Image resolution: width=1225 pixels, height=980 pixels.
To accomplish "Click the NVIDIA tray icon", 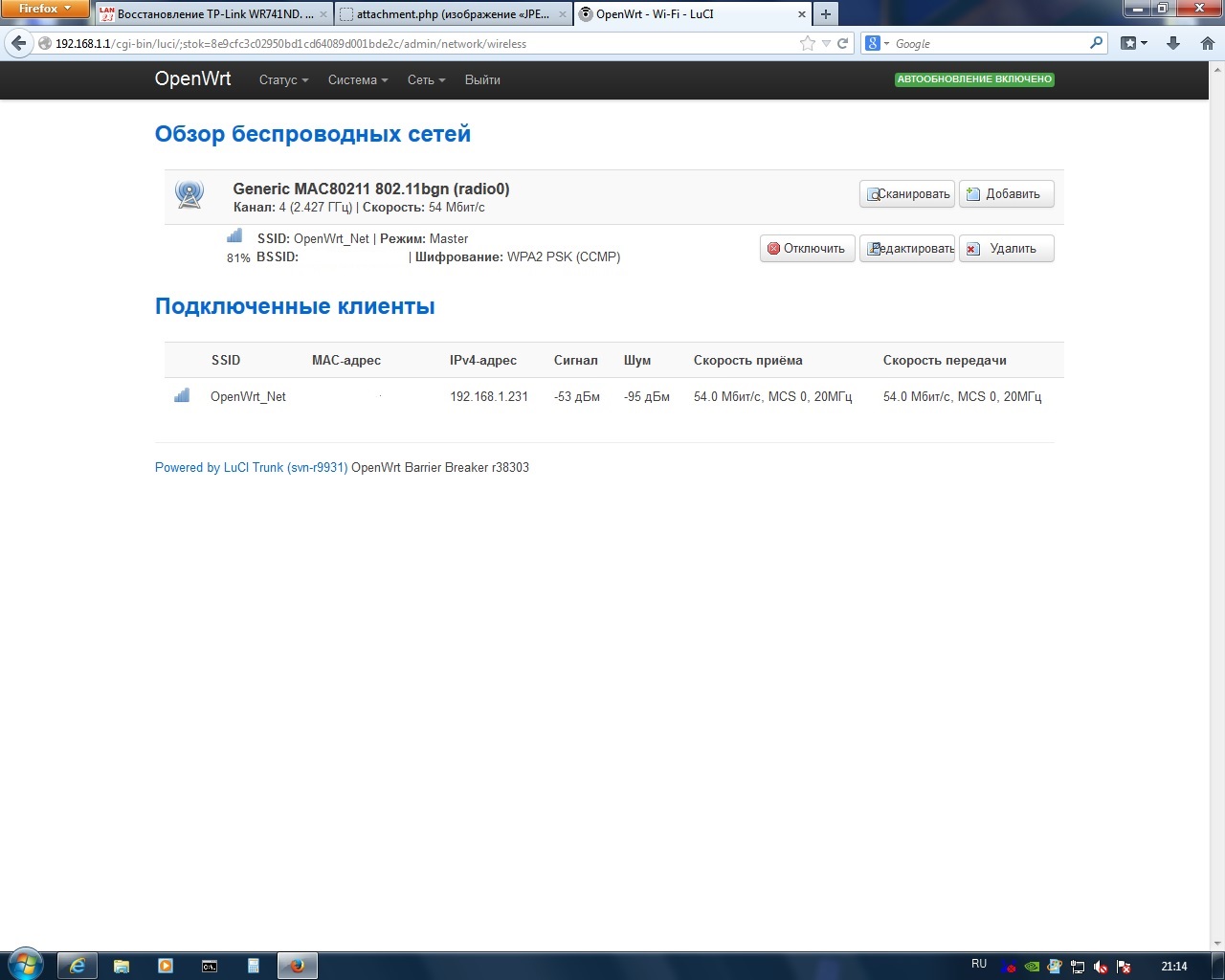I will click(x=1032, y=967).
